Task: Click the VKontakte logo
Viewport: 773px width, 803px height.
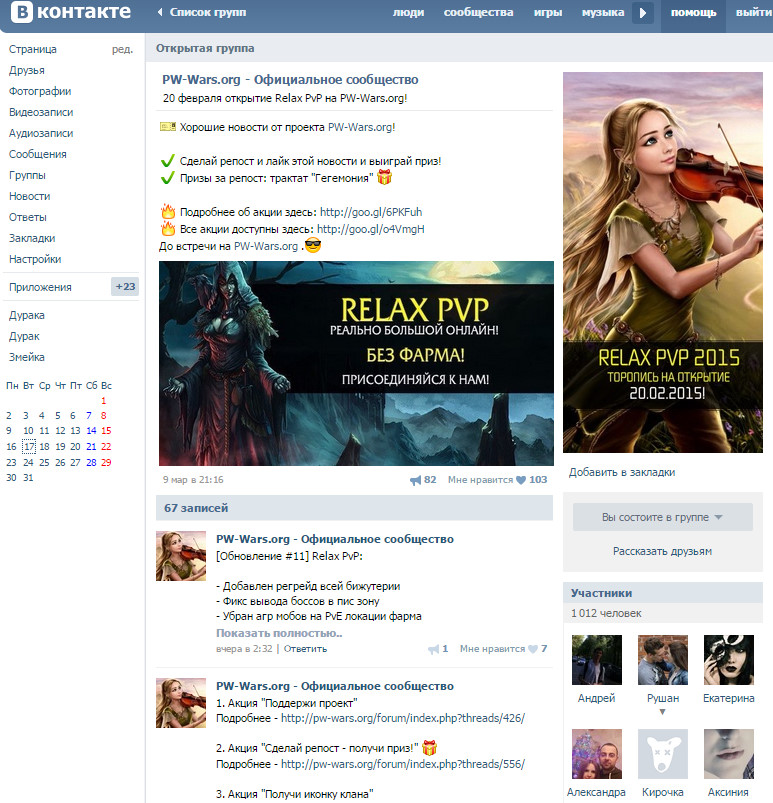Action: pyautogui.click(x=71, y=12)
